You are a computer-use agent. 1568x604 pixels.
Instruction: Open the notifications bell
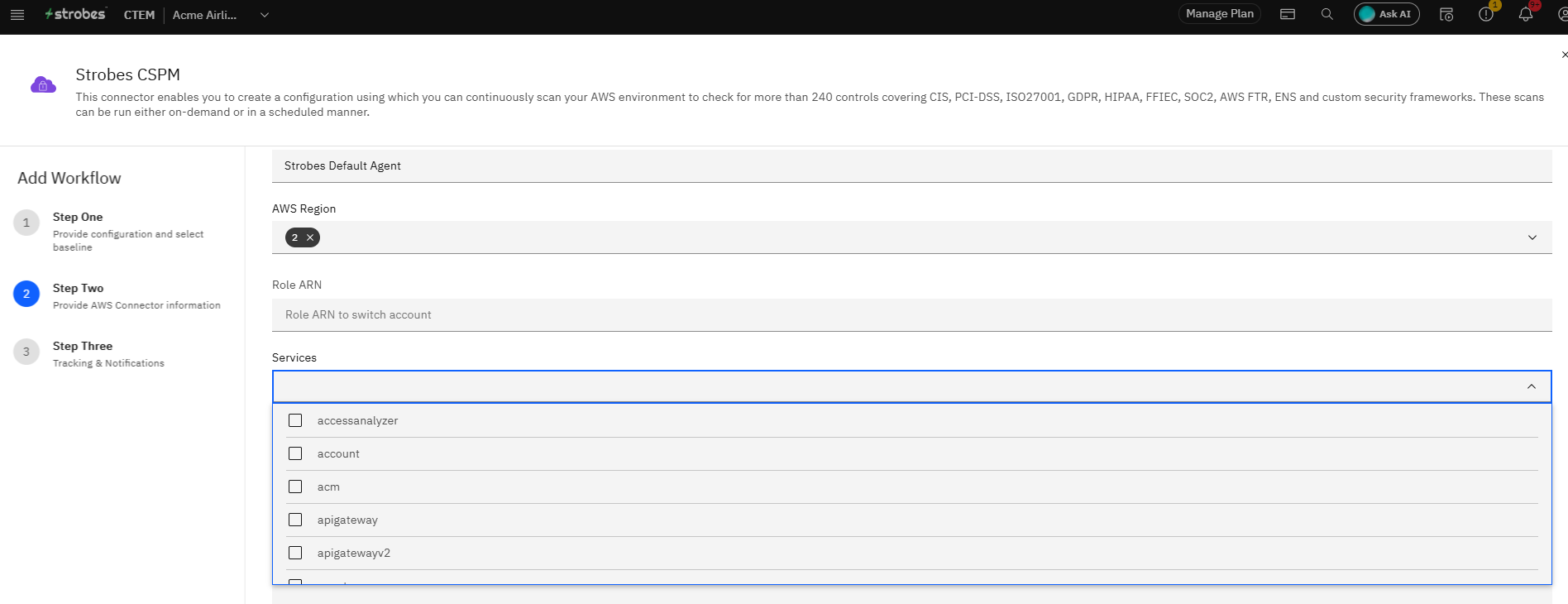1526,14
